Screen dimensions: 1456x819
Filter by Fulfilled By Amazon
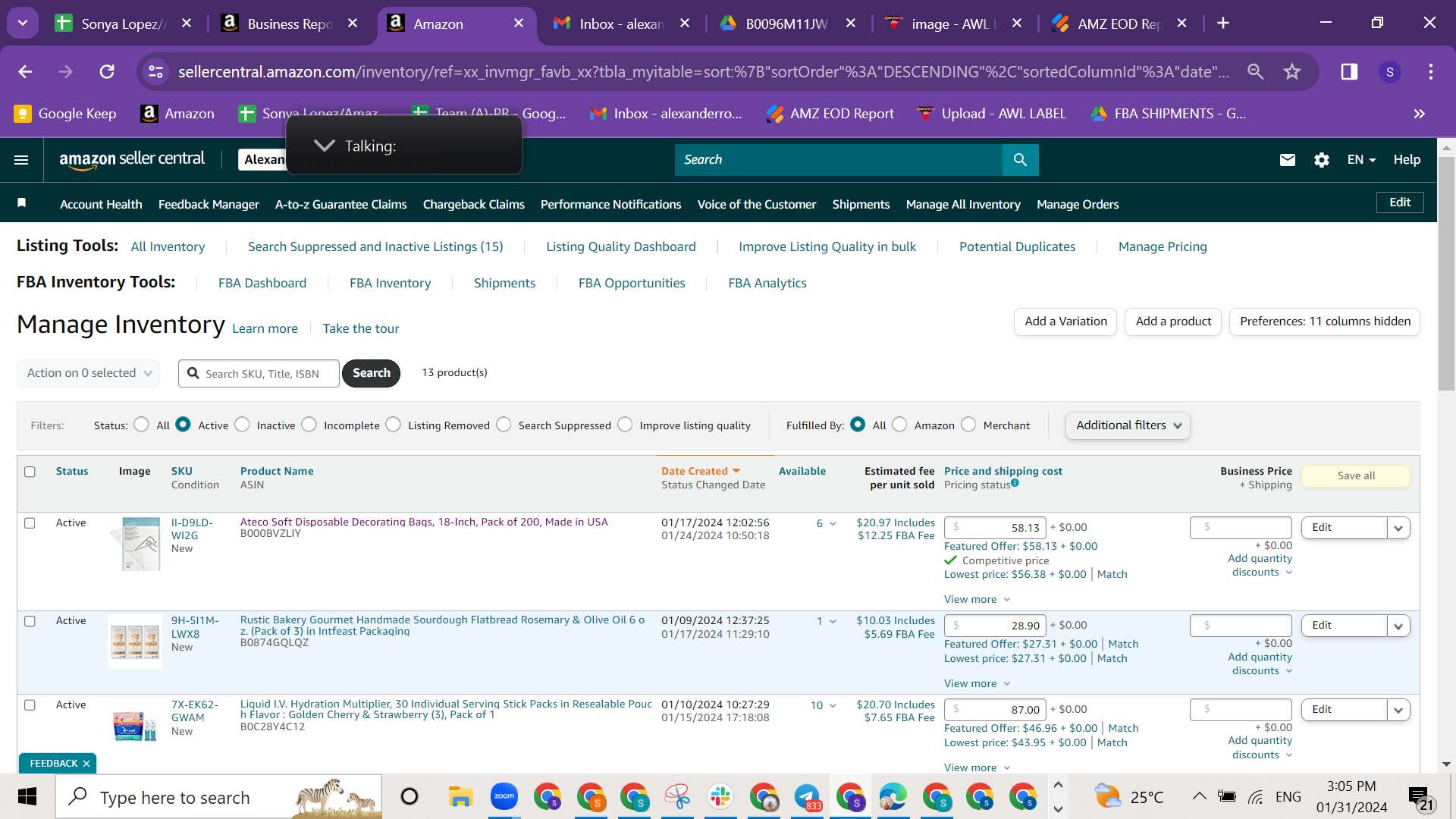coord(899,425)
